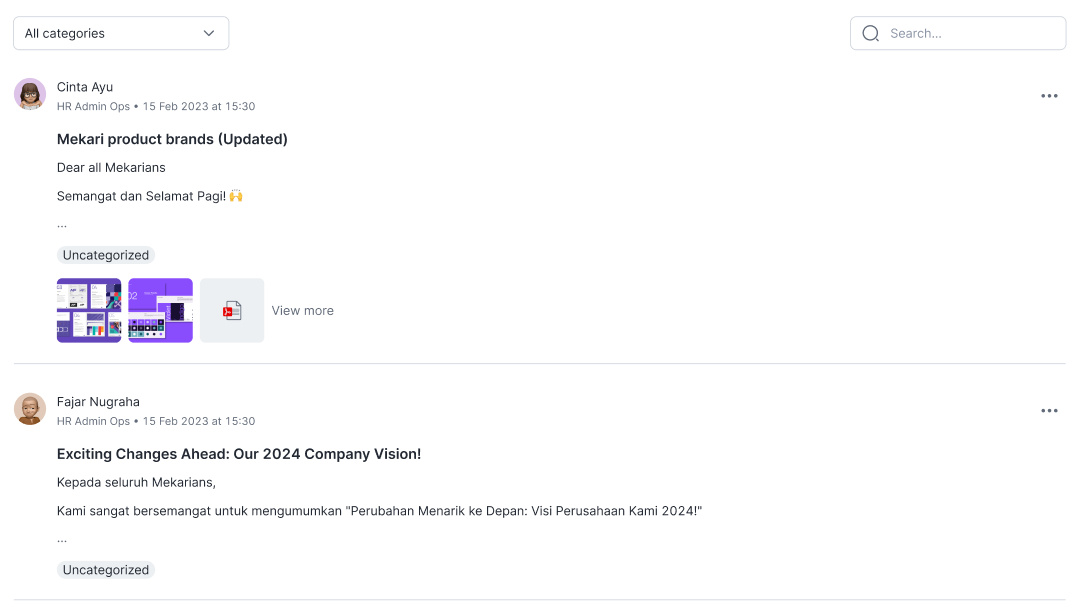Click the Fajar Nugraha author name
This screenshot has width=1075, height=601.
point(98,402)
